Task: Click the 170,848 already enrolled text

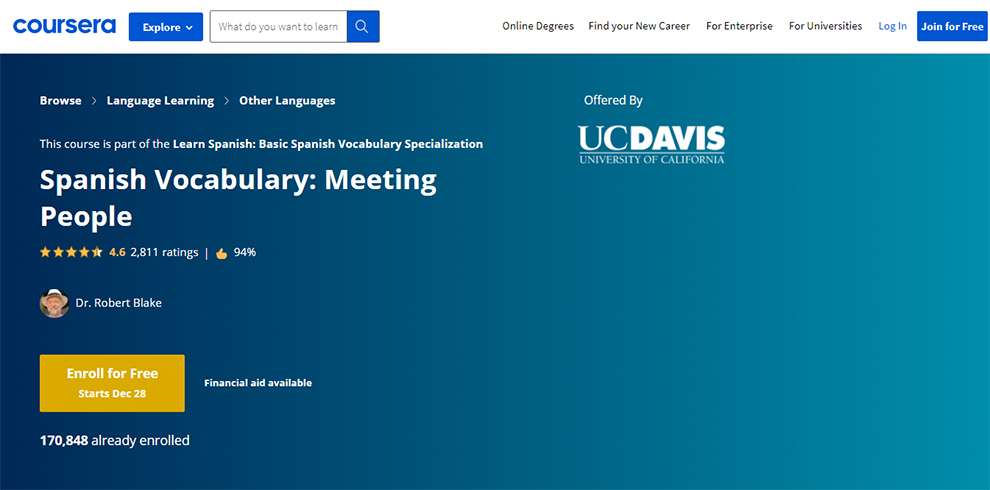Action: pos(115,440)
